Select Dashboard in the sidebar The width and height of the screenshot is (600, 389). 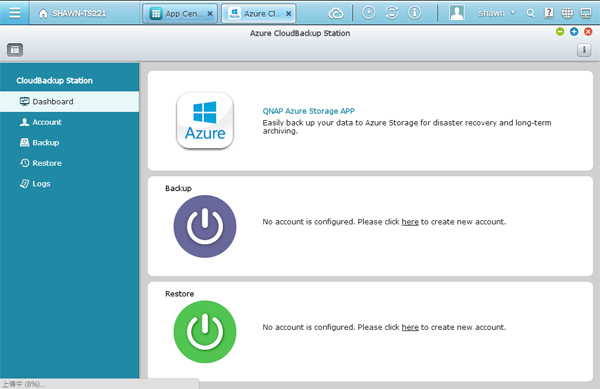point(70,102)
